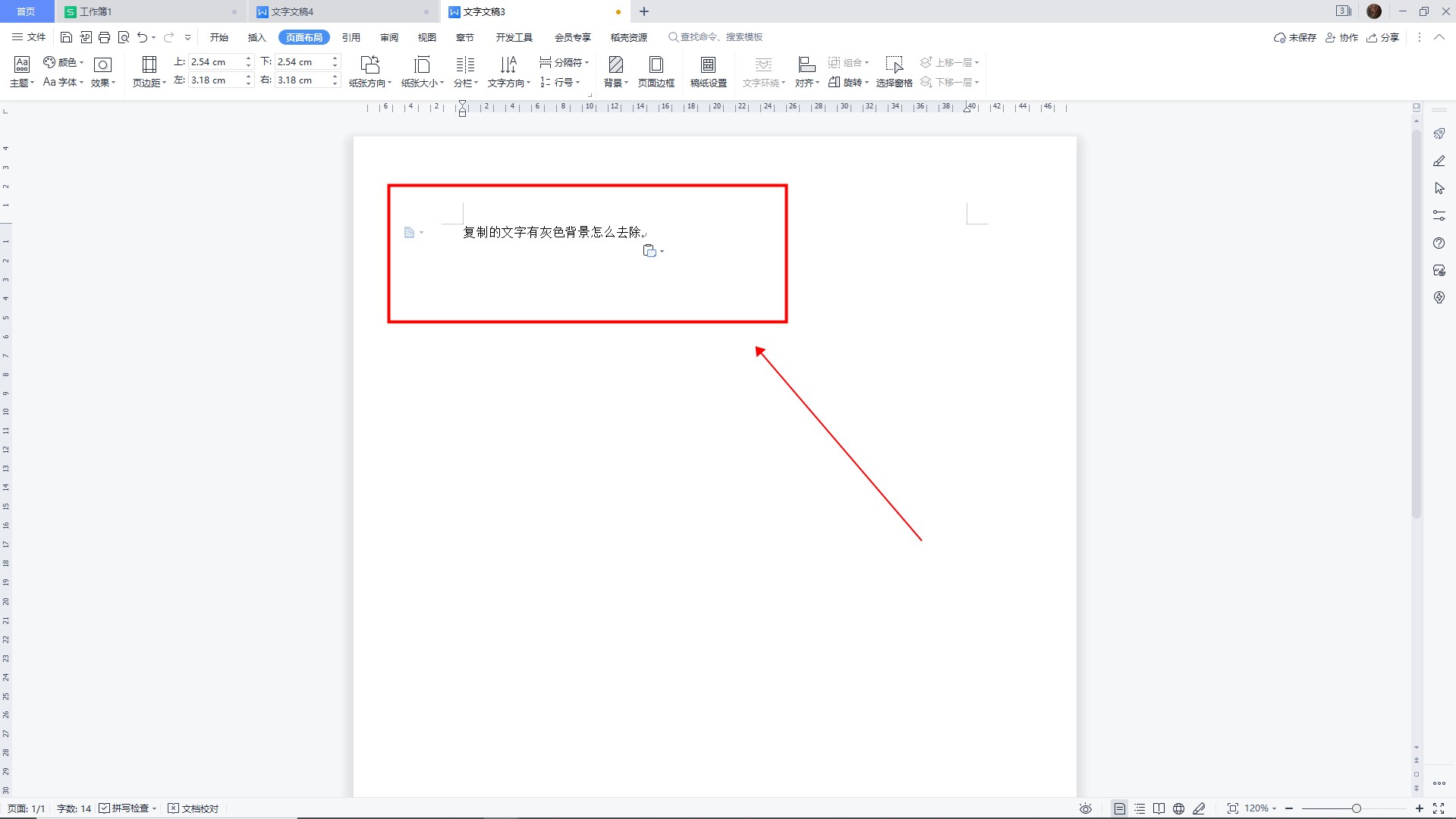Open the manuscript paper settings (稿纸设置)
Screen dimensions: 1456x819
click(708, 65)
